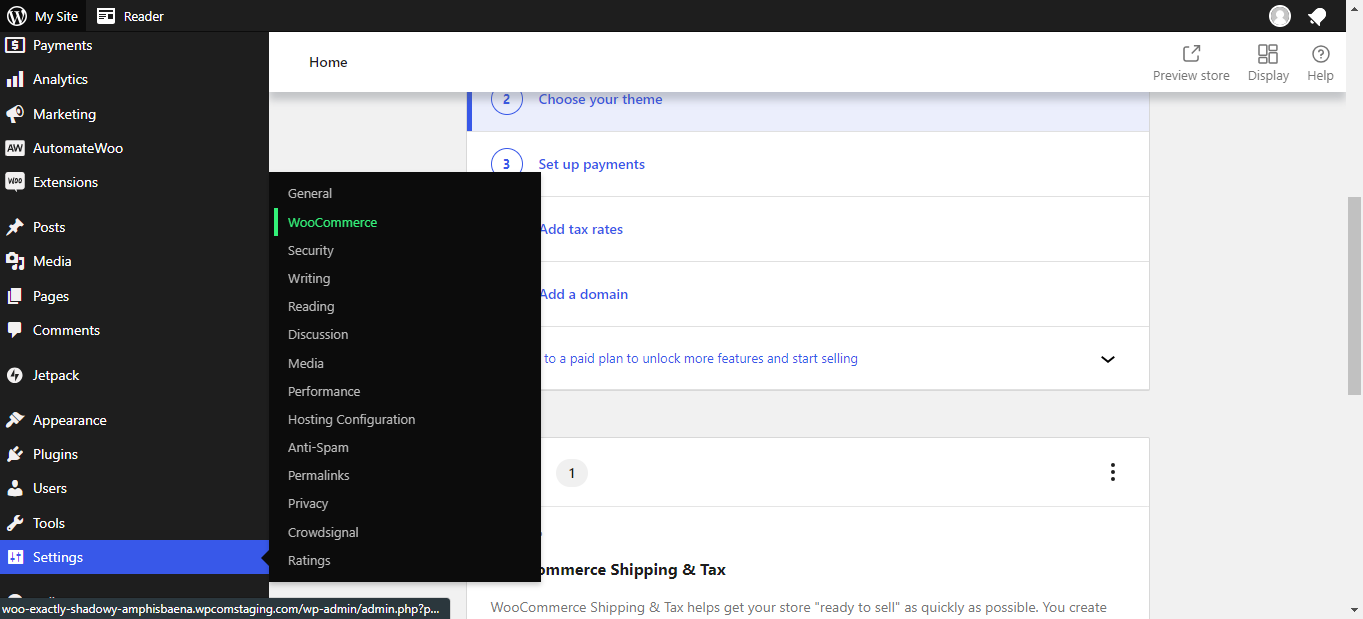Image resolution: width=1363 pixels, height=619 pixels.
Task: Click the Appearance brush icon
Action: (x=15, y=420)
